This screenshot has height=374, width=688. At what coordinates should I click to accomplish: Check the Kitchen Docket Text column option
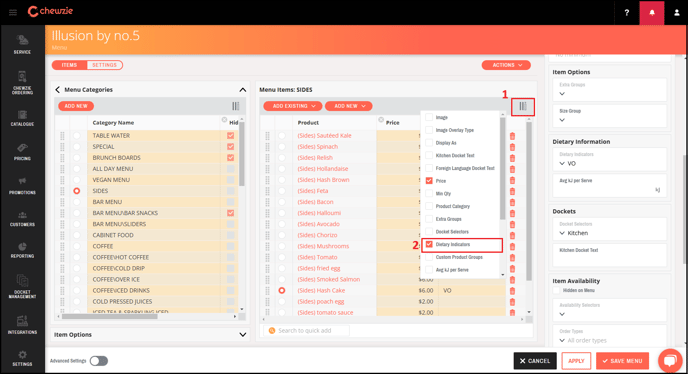tap(429, 155)
